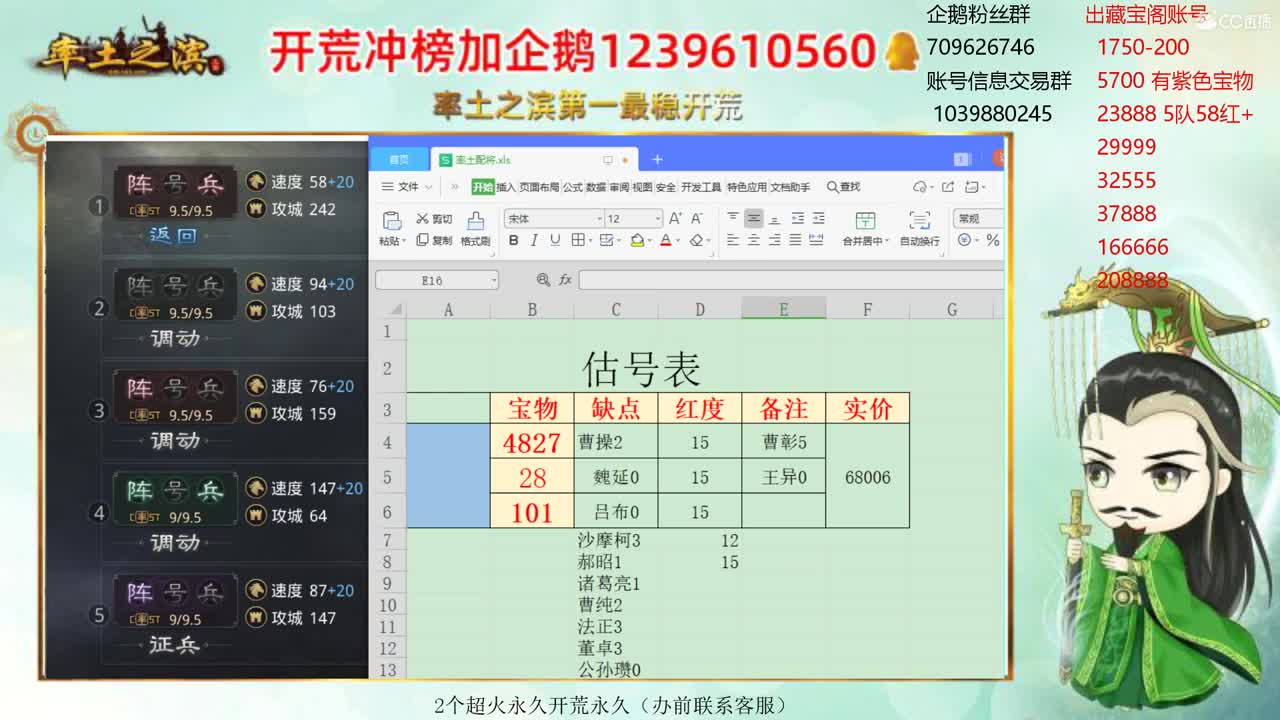Image resolution: width=1280 pixels, height=720 pixels.
Task: Click the 查找 search button
Action: 844,187
